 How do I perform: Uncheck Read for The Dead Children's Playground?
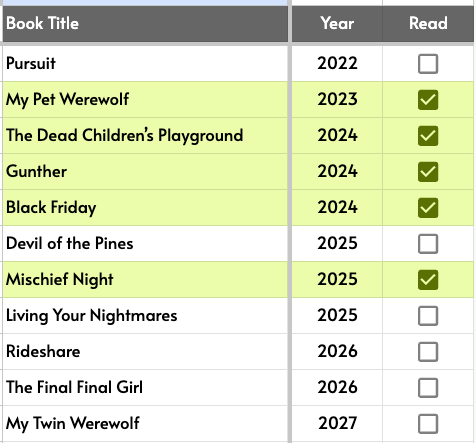click(428, 136)
